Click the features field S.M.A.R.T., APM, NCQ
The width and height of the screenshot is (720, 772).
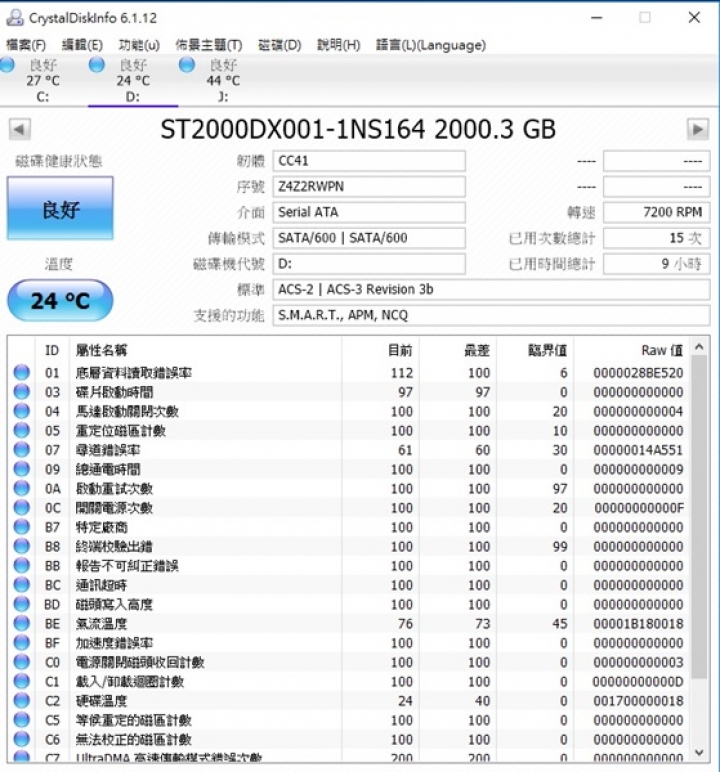tap(491, 315)
